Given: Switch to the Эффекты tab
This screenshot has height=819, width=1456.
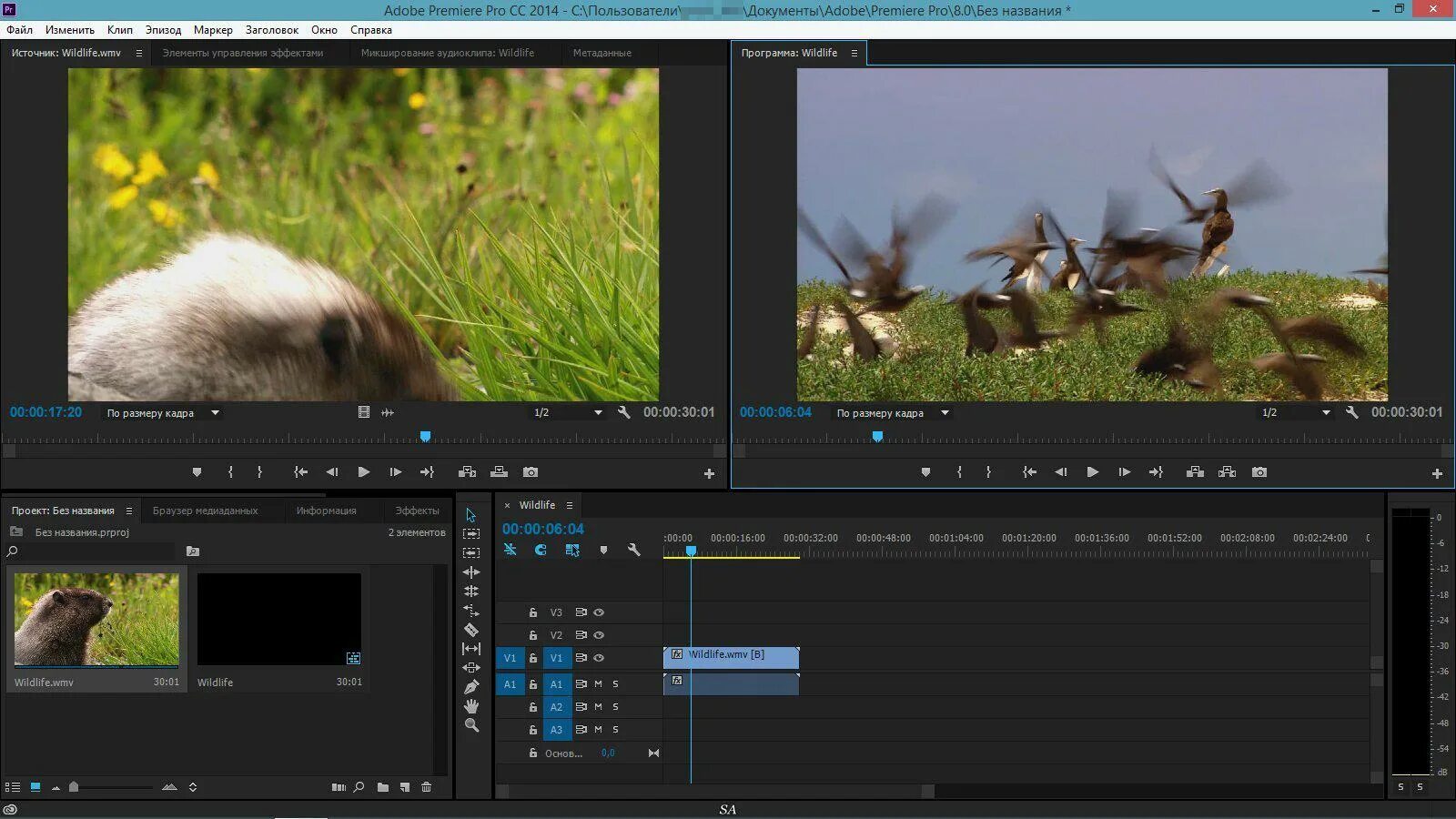Looking at the screenshot, I should point(417,511).
